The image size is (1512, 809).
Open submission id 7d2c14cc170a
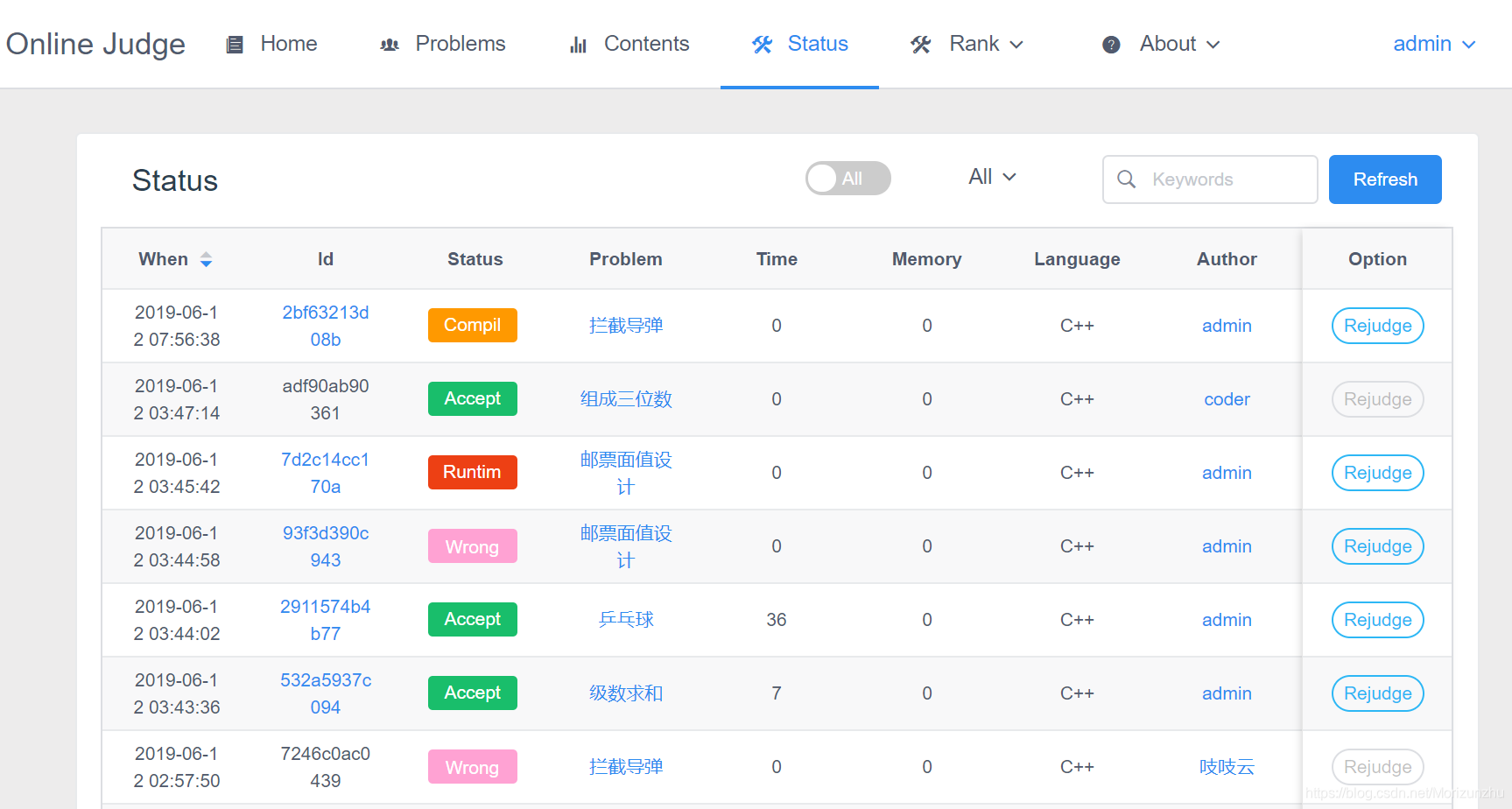326,473
